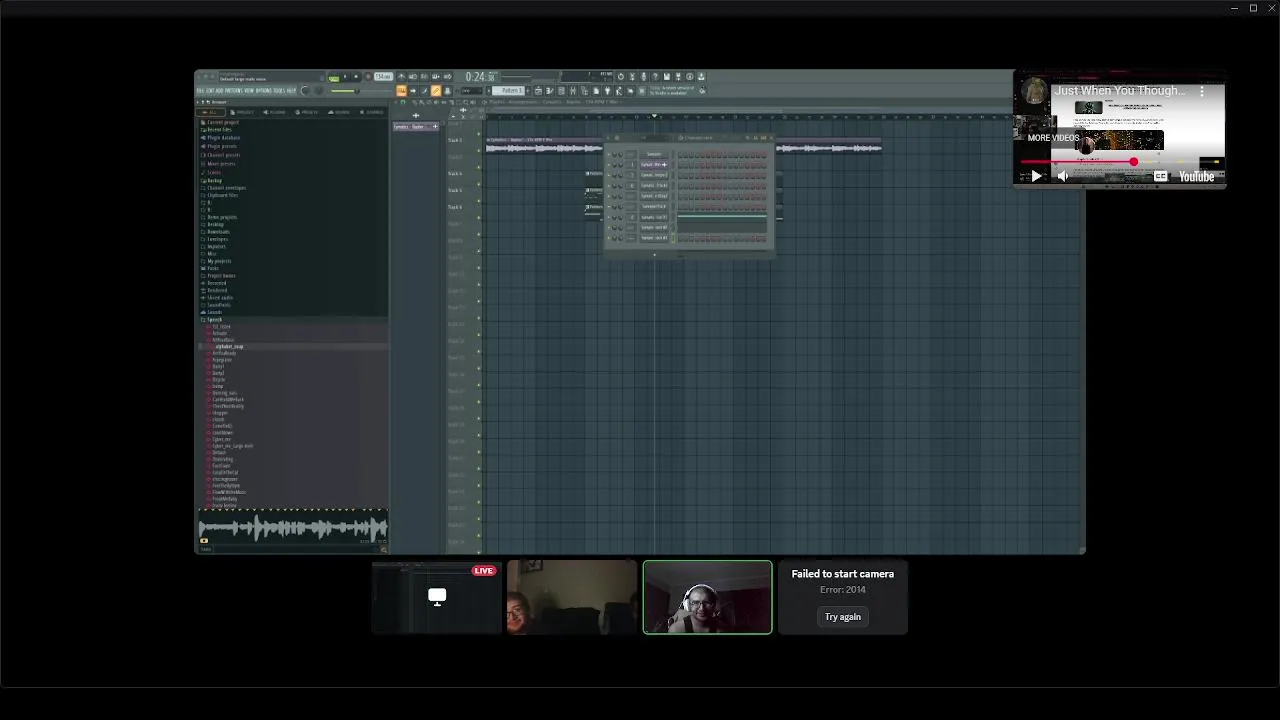The width and height of the screenshot is (1280, 720).
Task: Click the playlist playhead marker on timeline
Action: [655, 116]
